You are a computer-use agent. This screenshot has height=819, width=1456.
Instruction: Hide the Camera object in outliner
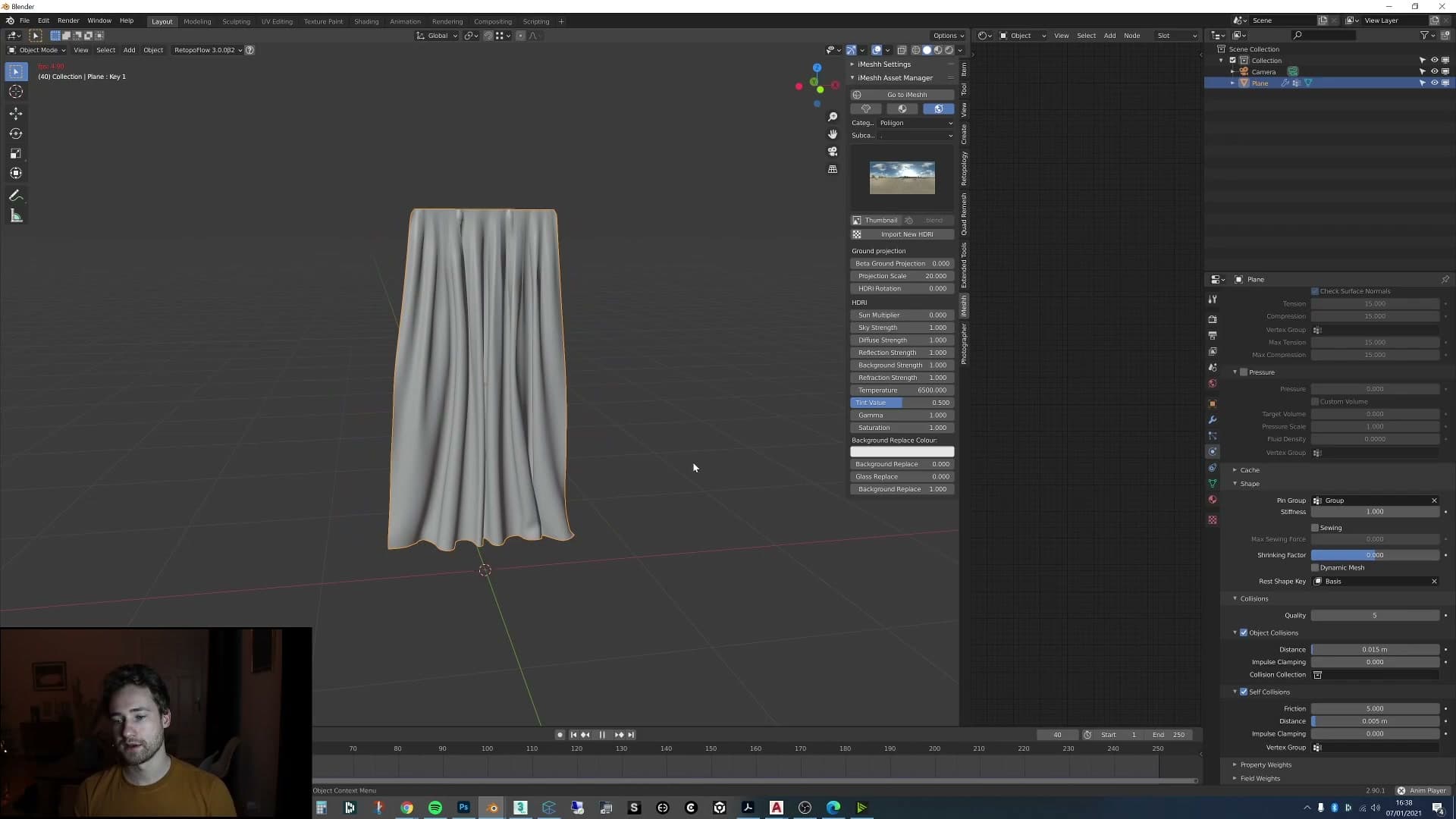tap(1434, 72)
